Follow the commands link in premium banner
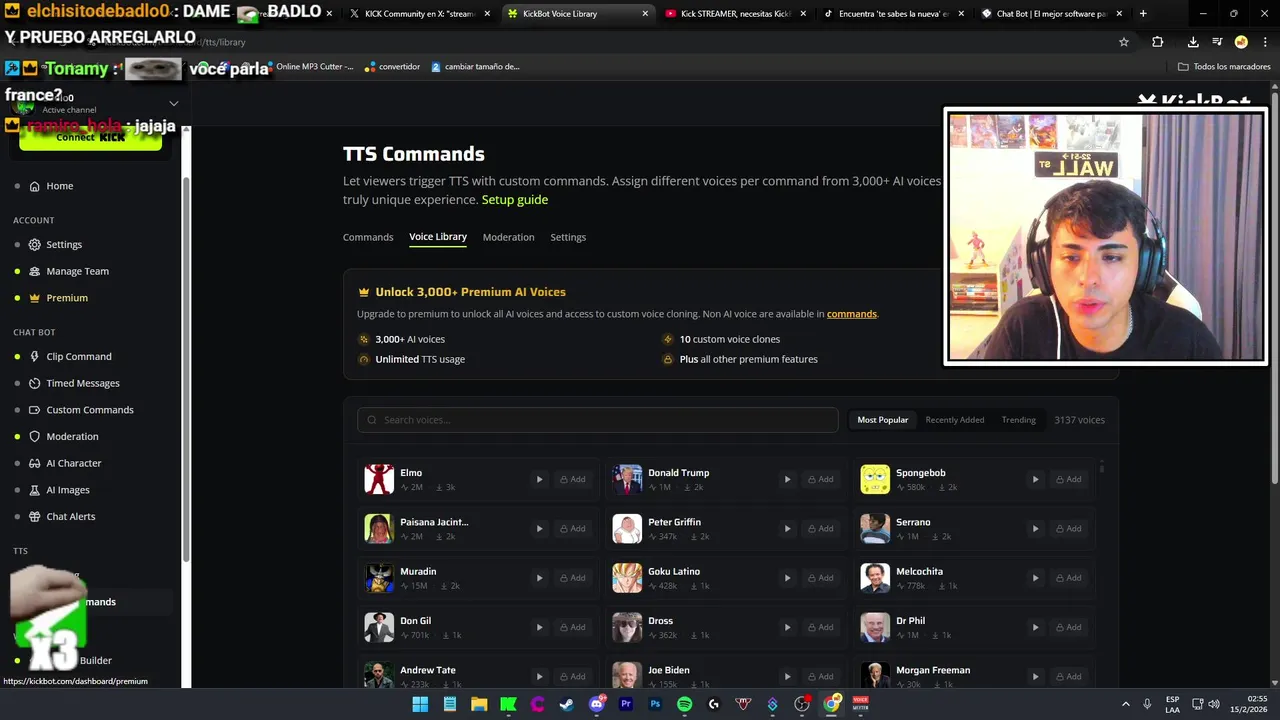 tap(852, 314)
